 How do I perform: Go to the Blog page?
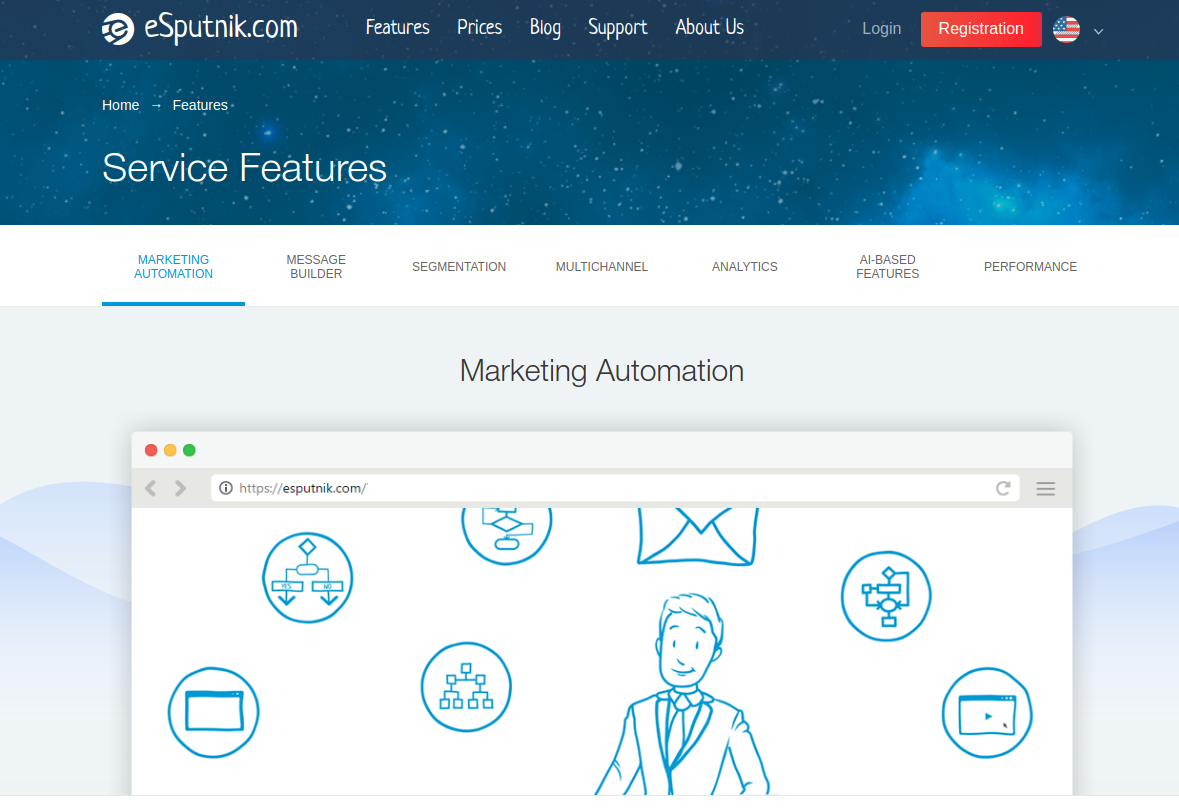545,28
